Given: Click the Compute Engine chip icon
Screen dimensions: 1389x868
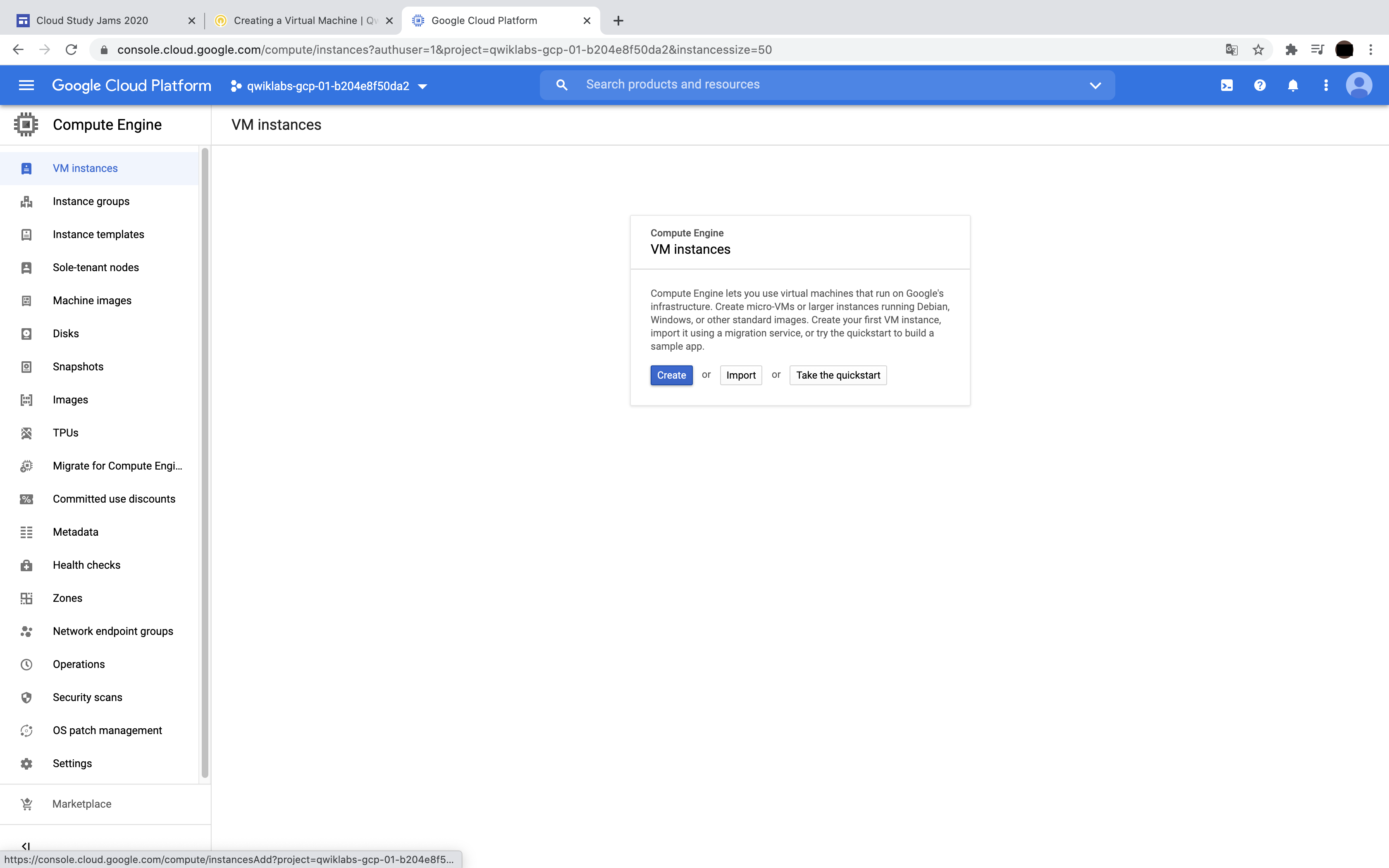Looking at the screenshot, I should (x=26, y=124).
